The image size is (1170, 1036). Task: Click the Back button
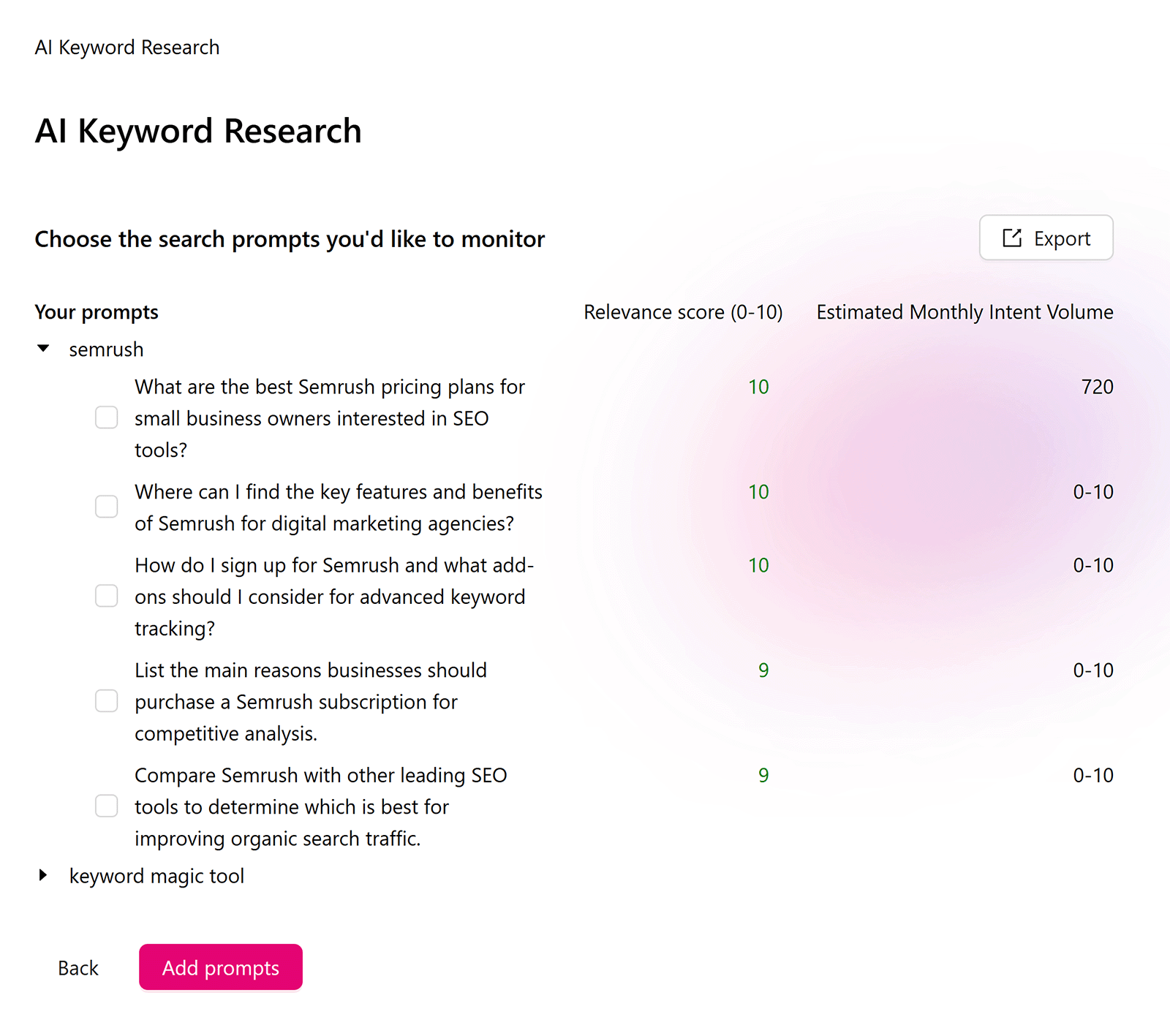77,967
